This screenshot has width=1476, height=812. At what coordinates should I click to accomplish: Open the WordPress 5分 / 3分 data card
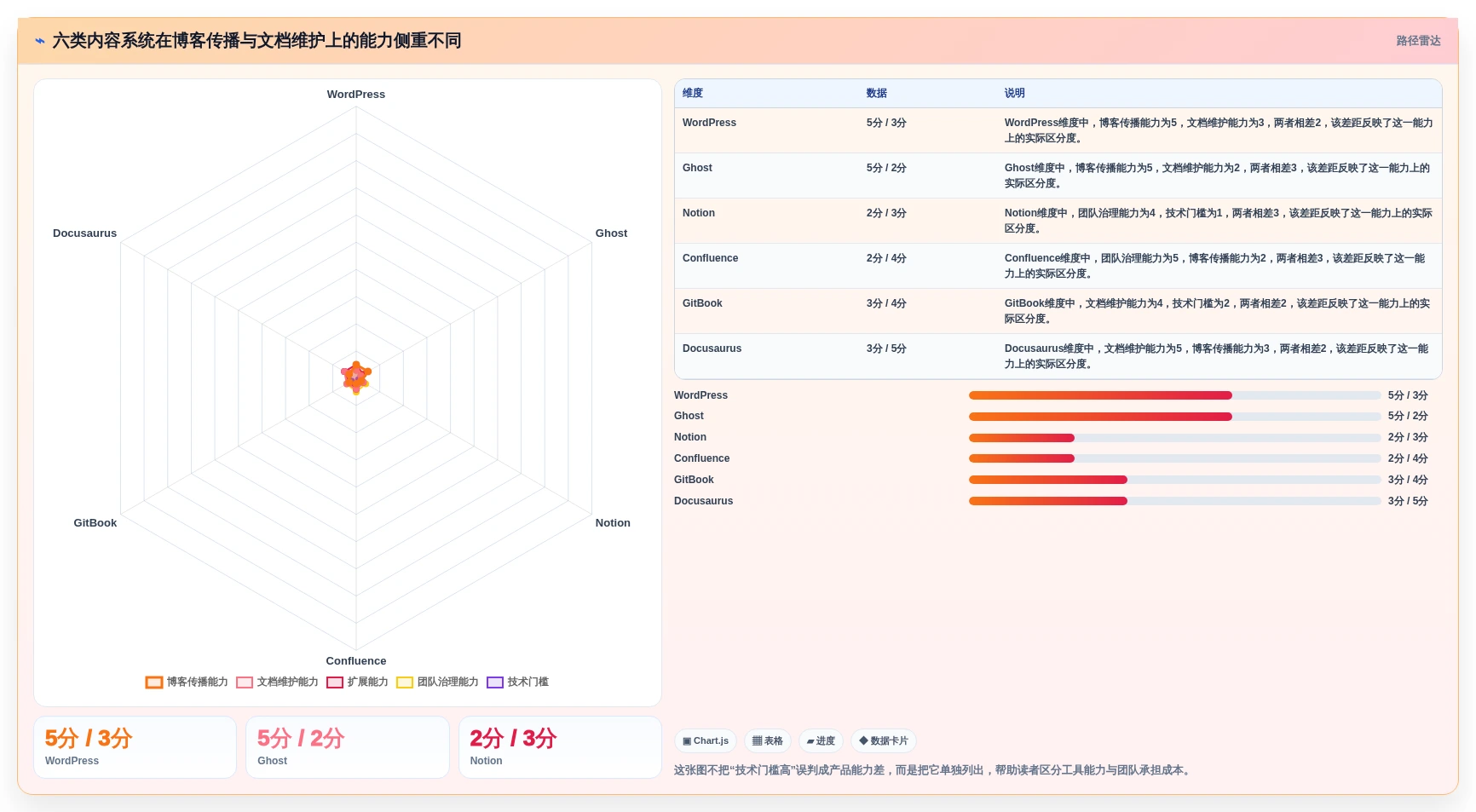coord(135,747)
